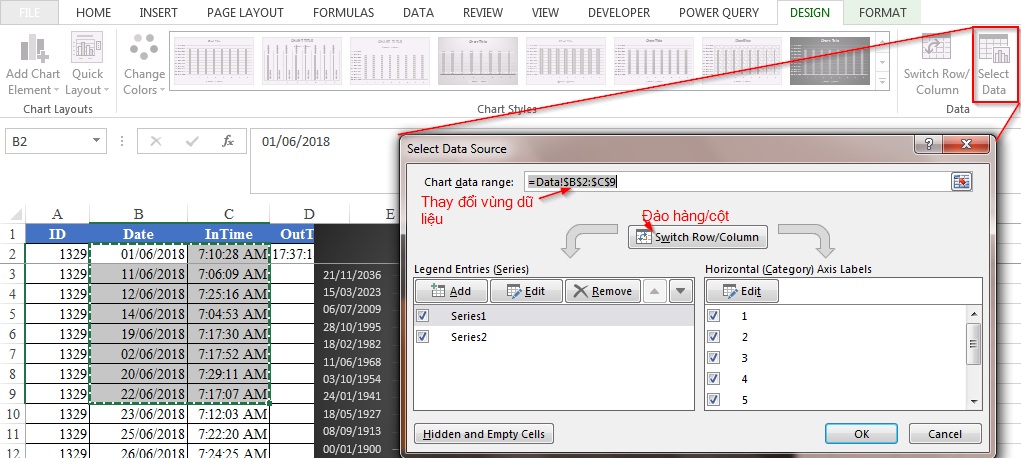Click Switch Row/Column button in dialog
This screenshot has height=458, width=1021.
[x=697, y=237]
